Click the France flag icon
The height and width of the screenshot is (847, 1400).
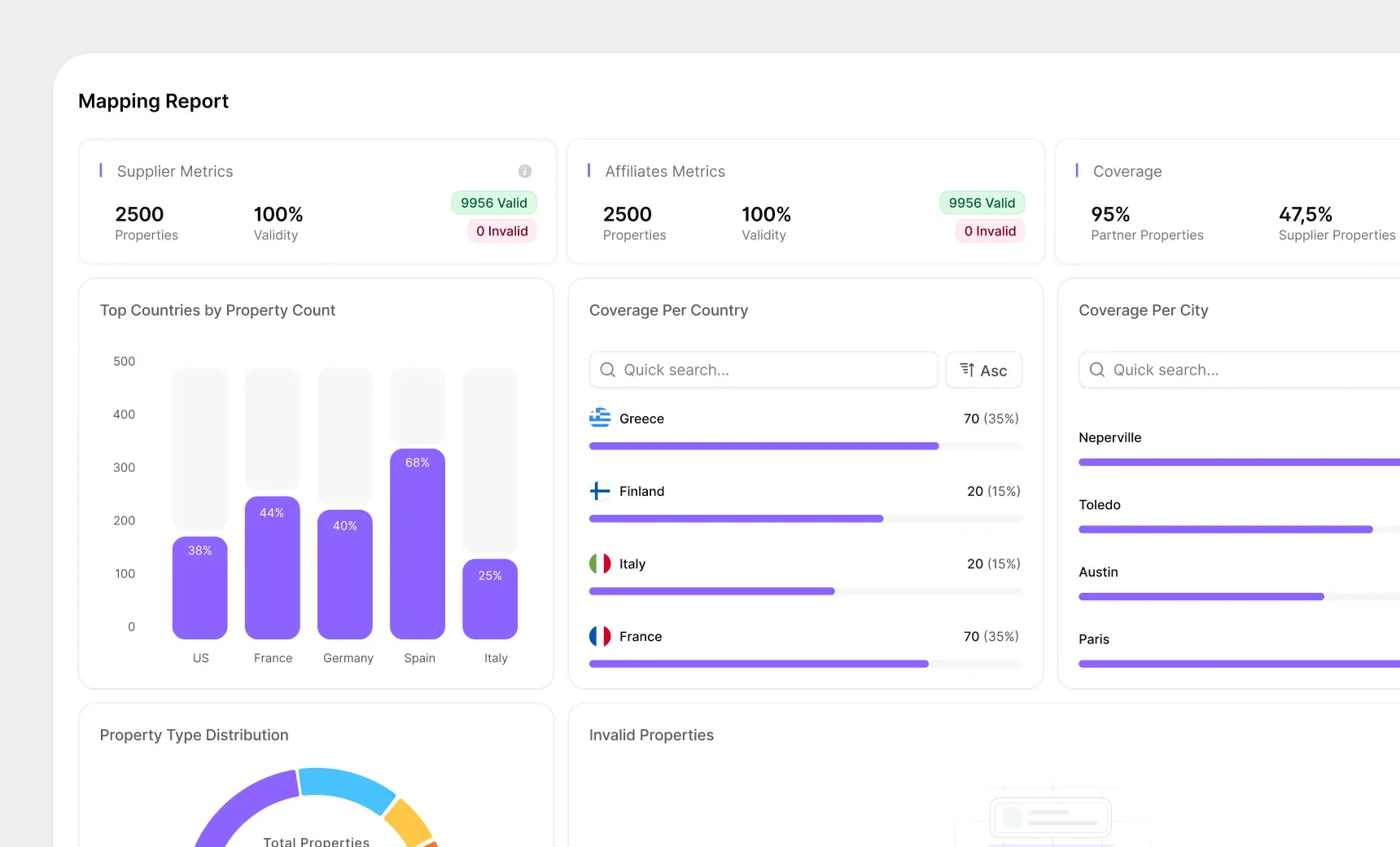pos(600,636)
